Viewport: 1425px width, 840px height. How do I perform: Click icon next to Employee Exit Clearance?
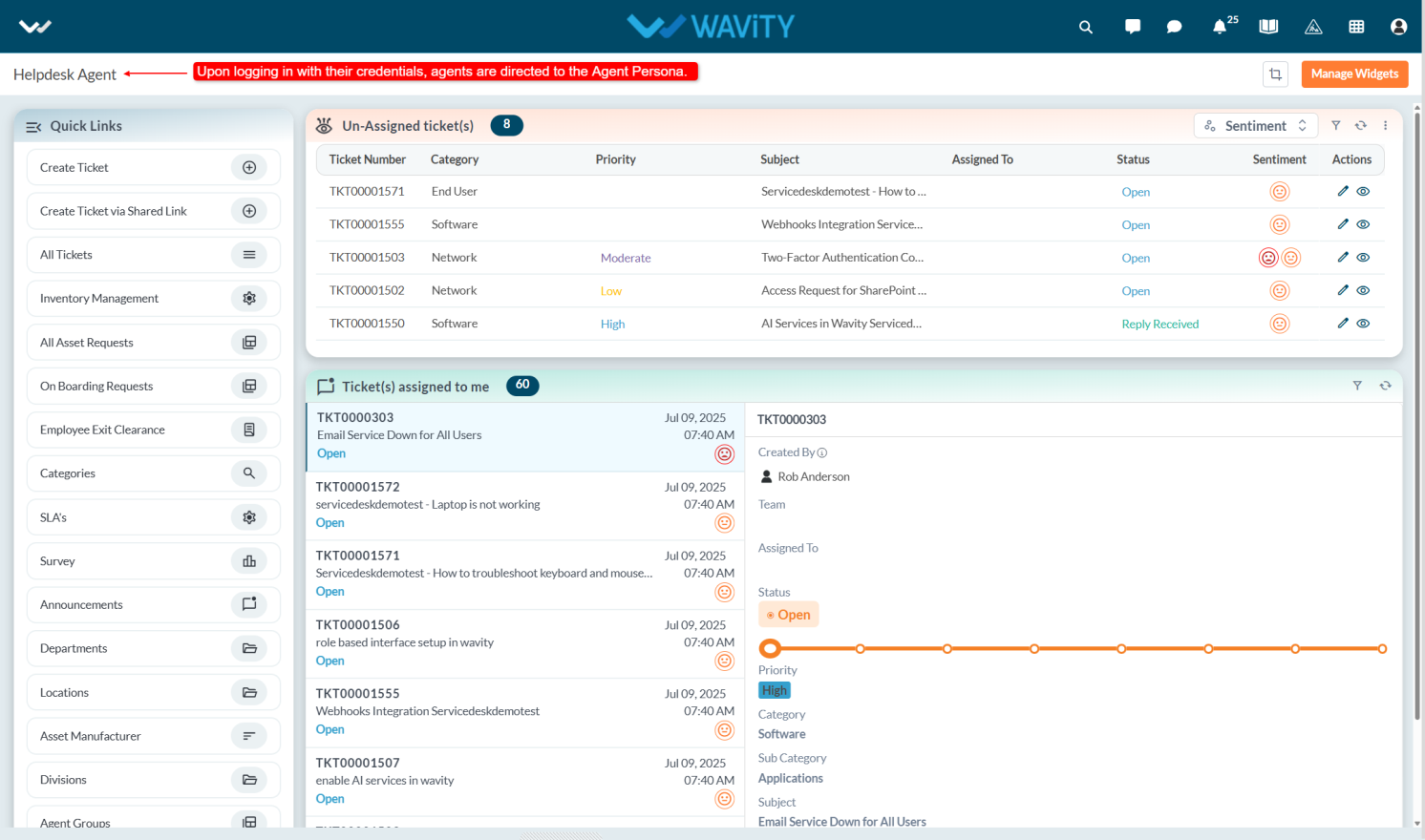tap(249, 430)
